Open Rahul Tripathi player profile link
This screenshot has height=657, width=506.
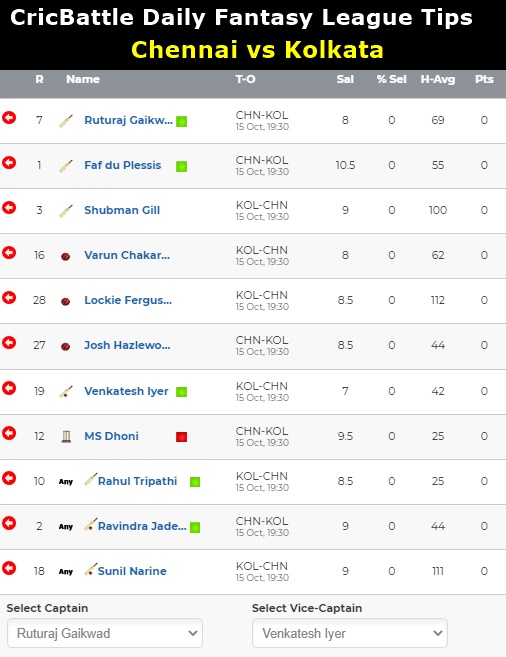pyautogui.click(x=137, y=481)
